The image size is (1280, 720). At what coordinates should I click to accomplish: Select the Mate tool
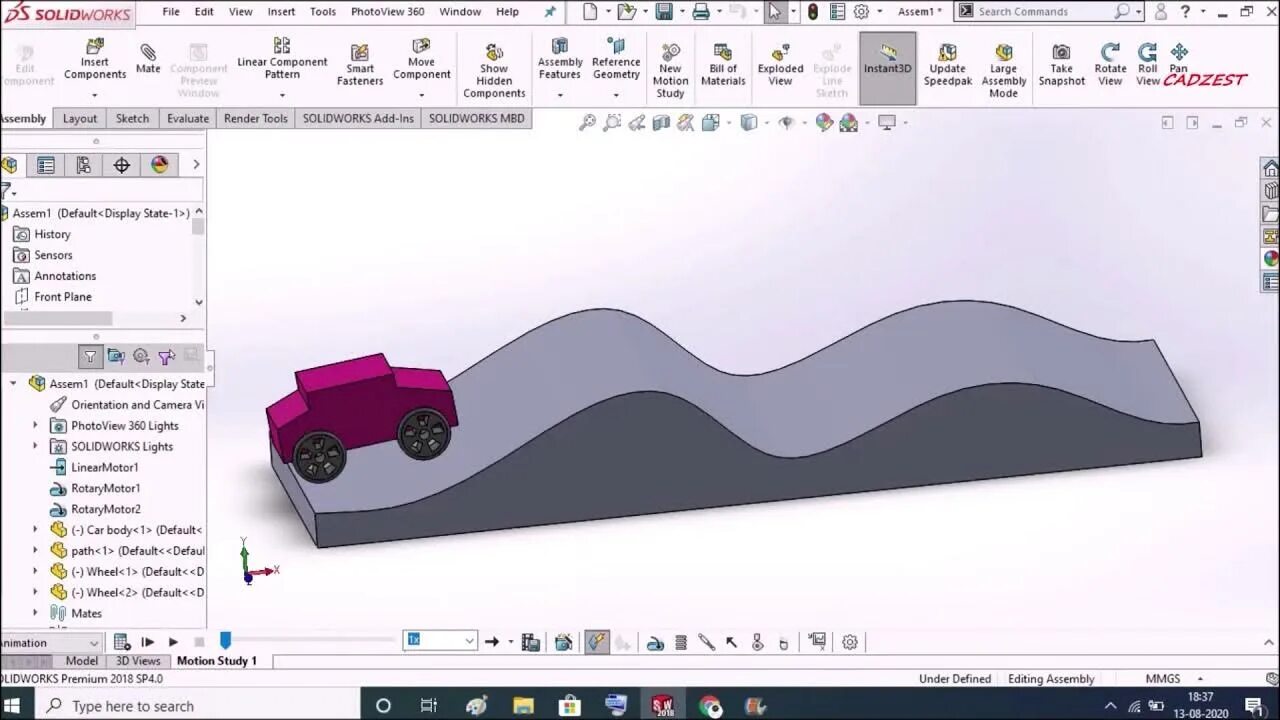tap(148, 55)
